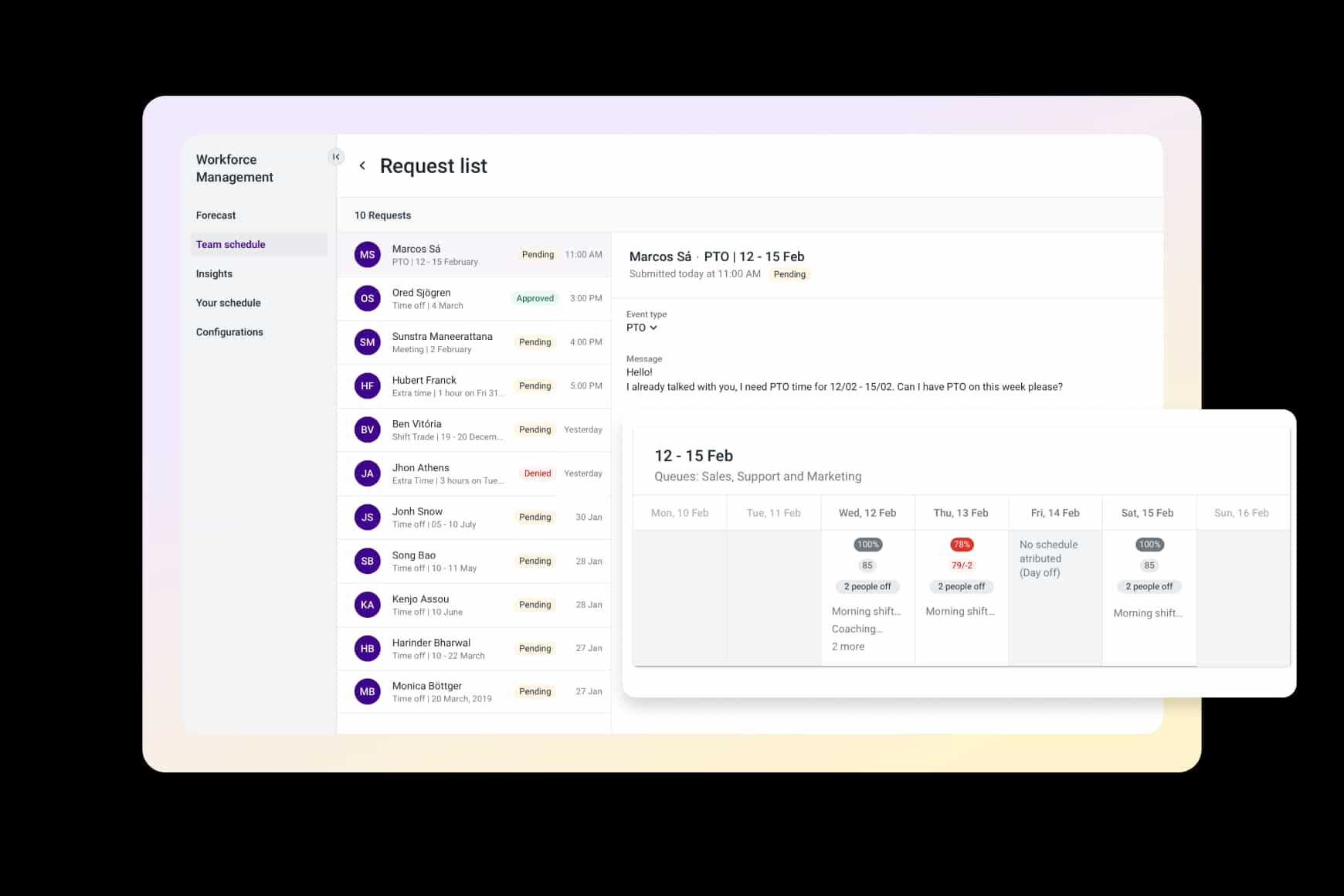Click the red 78% coverage badge
Viewport: 1344px width, 896px height.
(961, 545)
